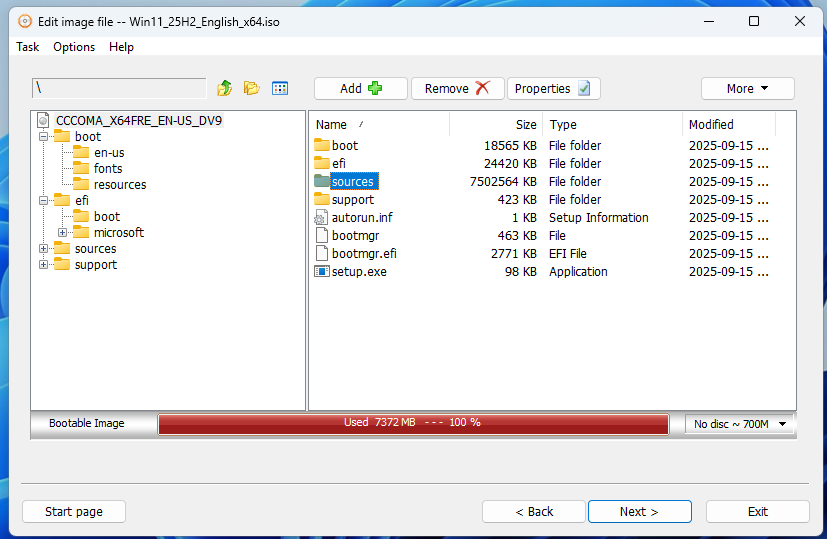Click the view mode grid icon

click(280, 88)
